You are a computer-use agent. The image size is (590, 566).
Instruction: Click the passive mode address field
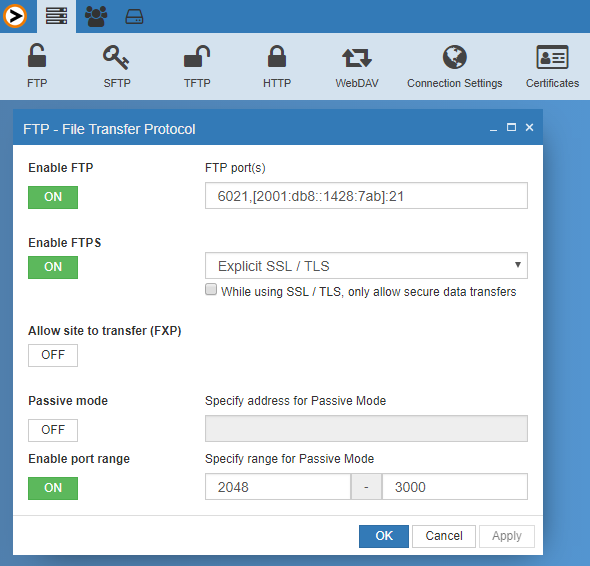coord(366,428)
